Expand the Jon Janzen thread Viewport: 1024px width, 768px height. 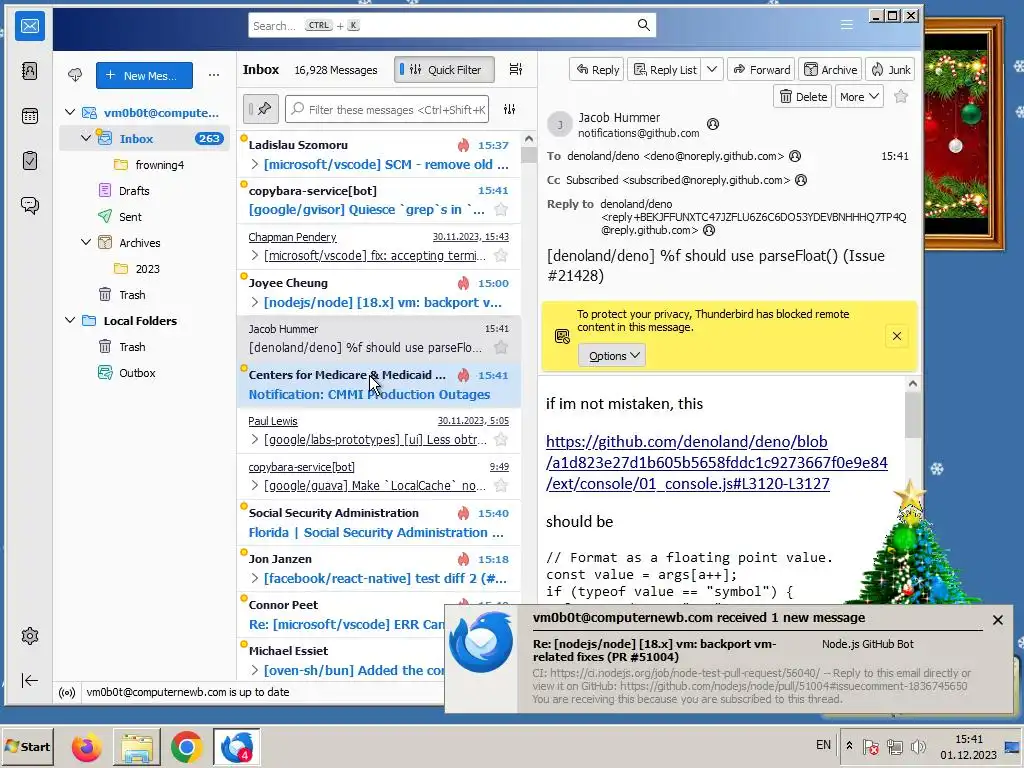[x=255, y=578]
